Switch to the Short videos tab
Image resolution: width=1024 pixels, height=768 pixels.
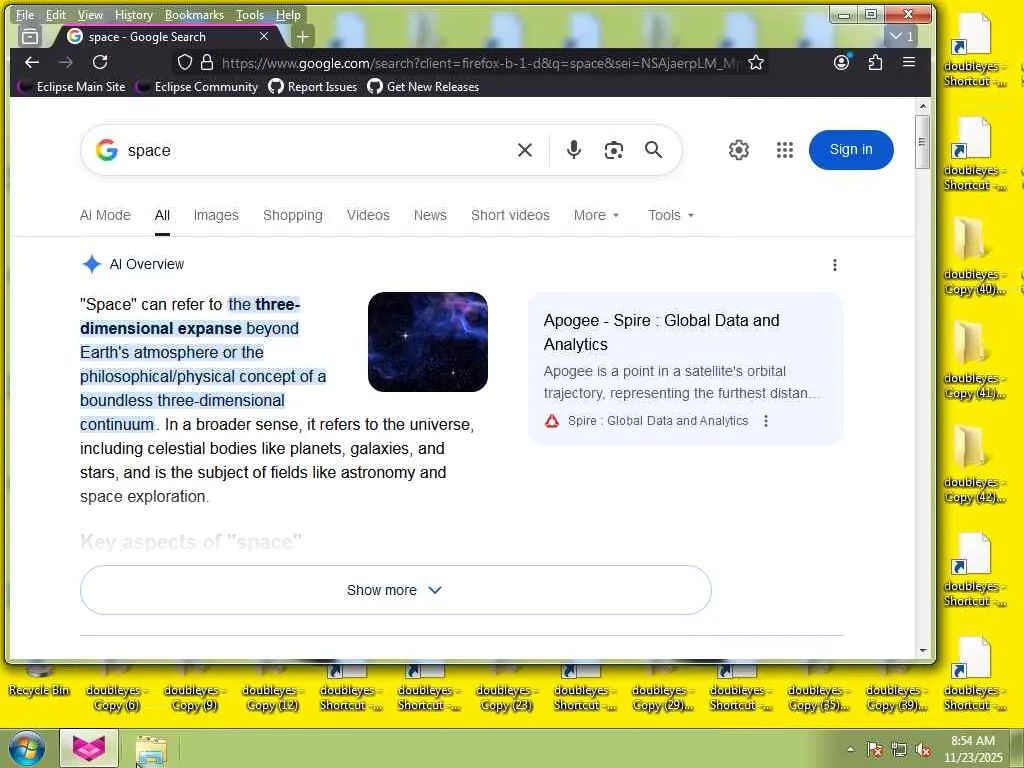click(x=510, y=216)
